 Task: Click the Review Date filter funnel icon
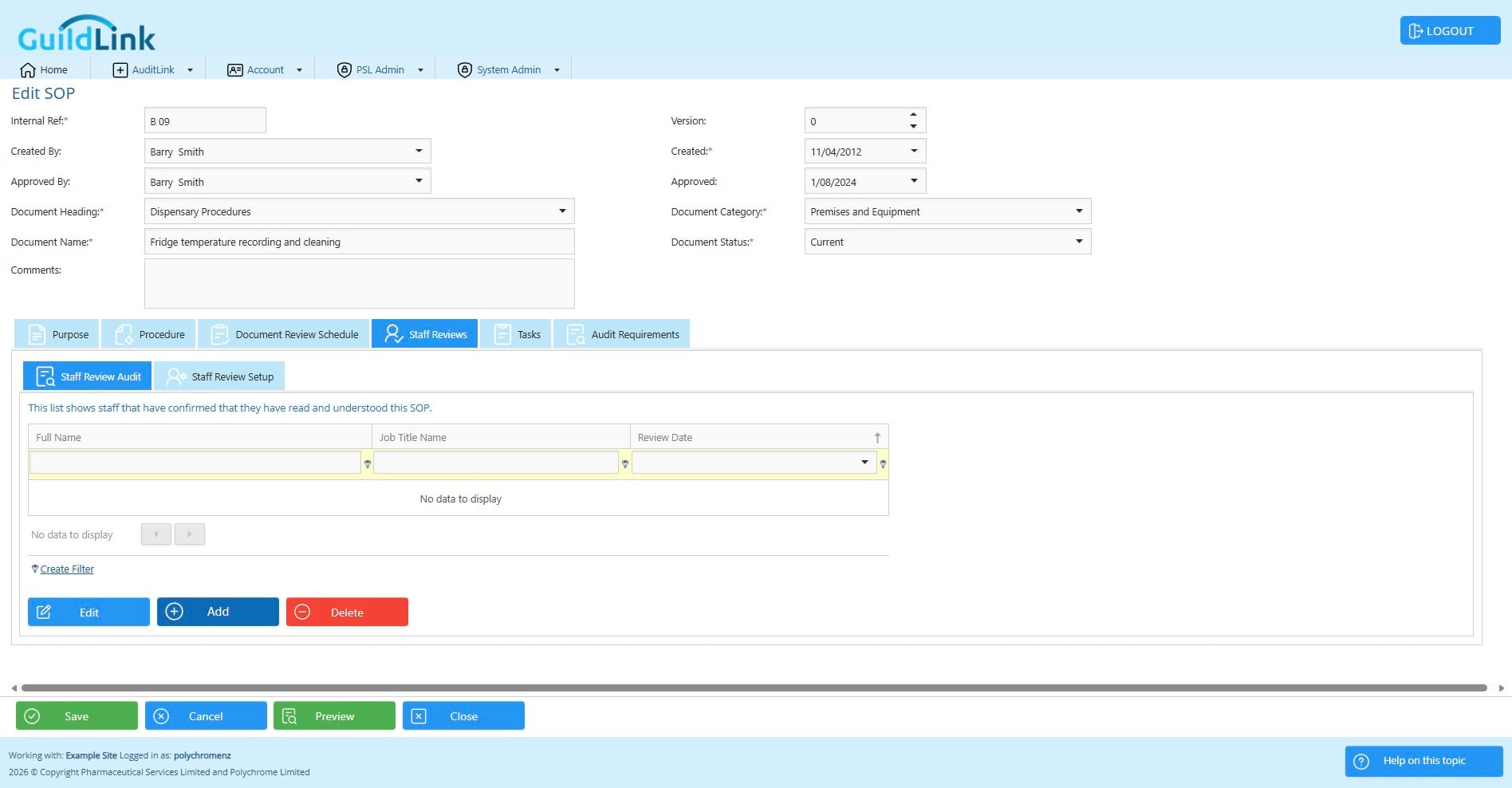[883, 463]
